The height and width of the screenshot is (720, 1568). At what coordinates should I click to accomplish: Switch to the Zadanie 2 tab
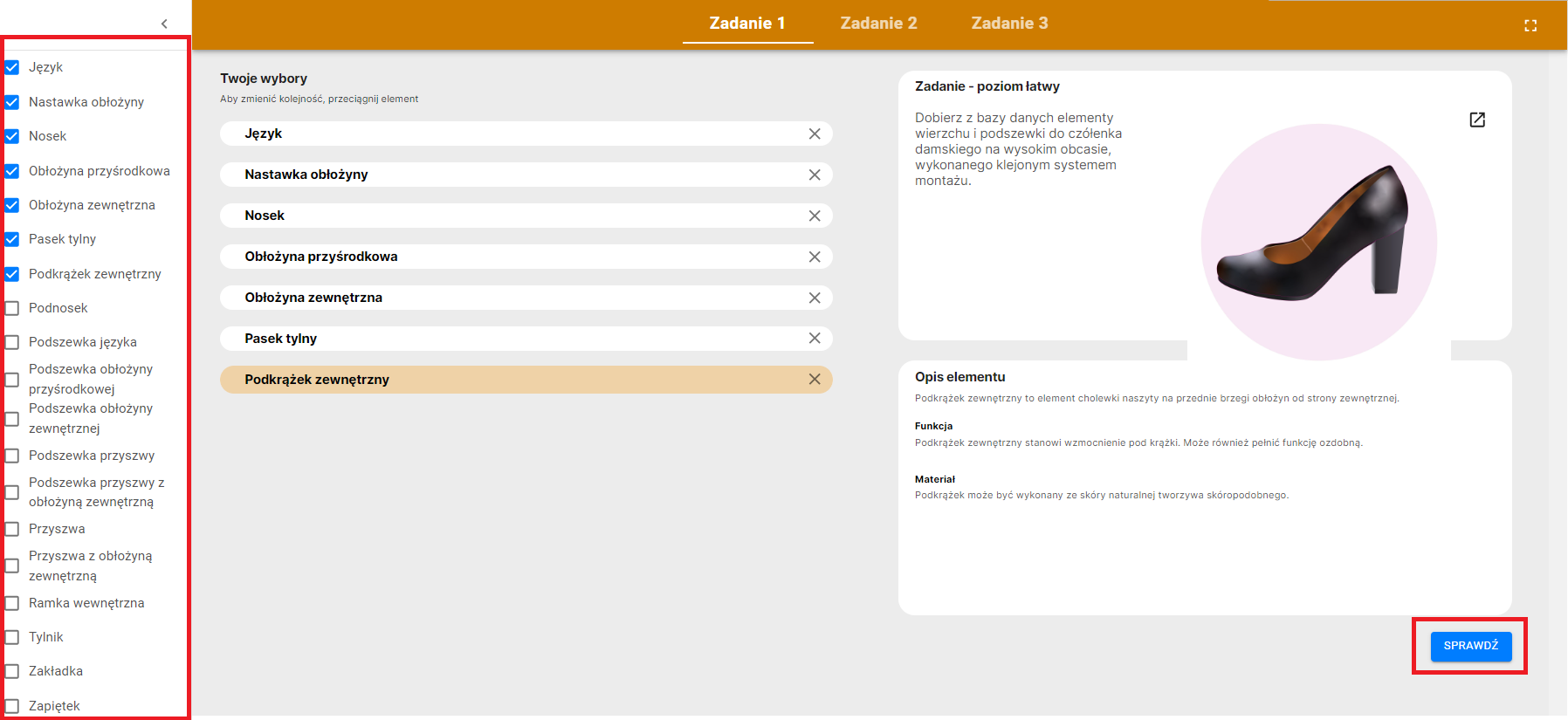[x=878, y=24]
